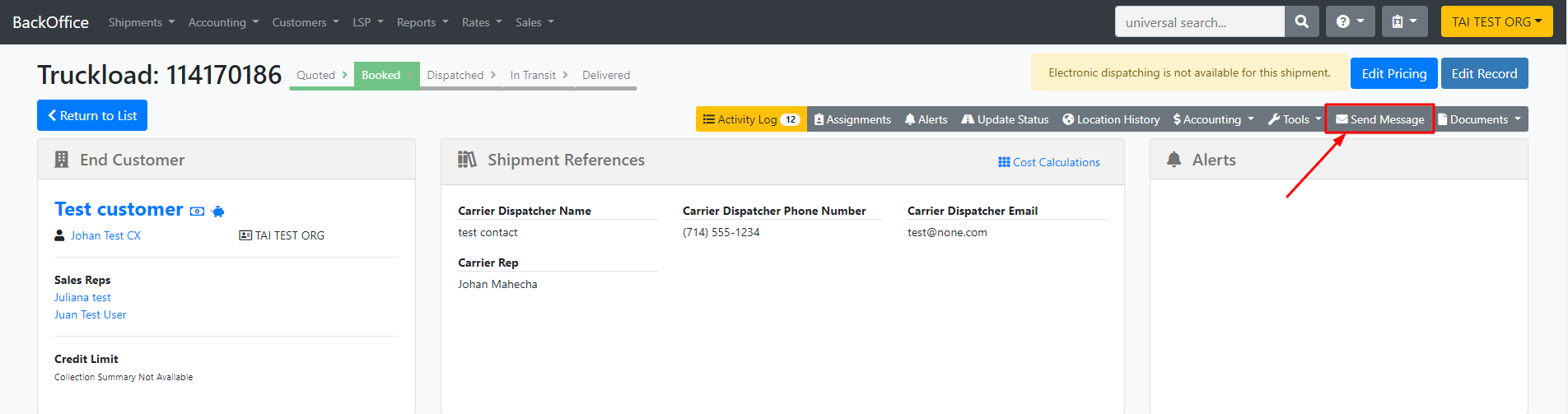The height and width of the screenshot is (414, 1568).
Task: Click into the universal search field
Action: tap(1199, 21)
